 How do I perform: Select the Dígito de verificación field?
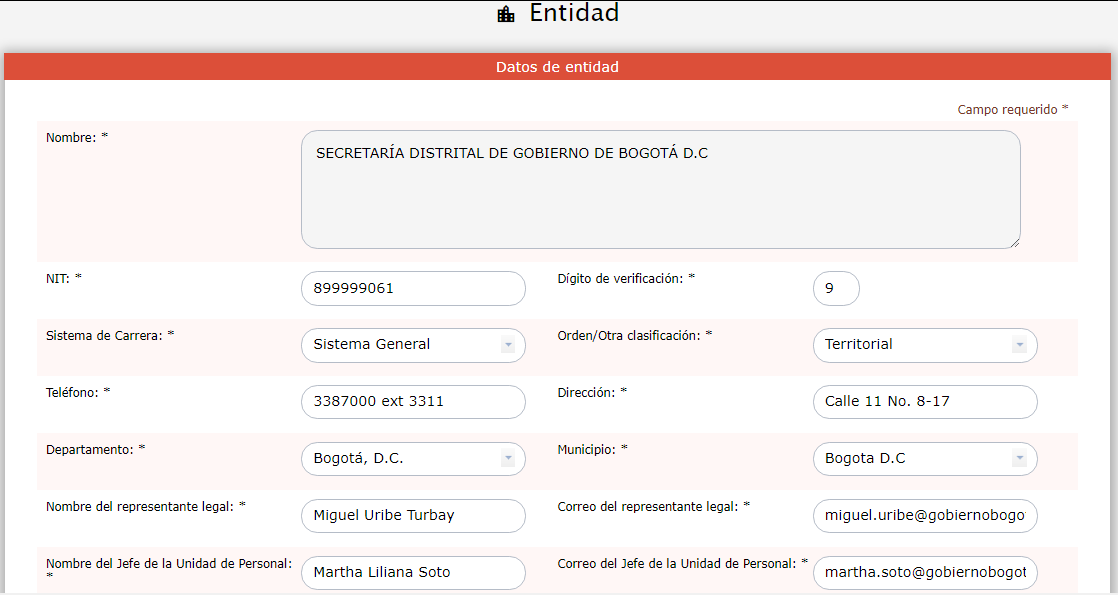[x=835, y=288]
